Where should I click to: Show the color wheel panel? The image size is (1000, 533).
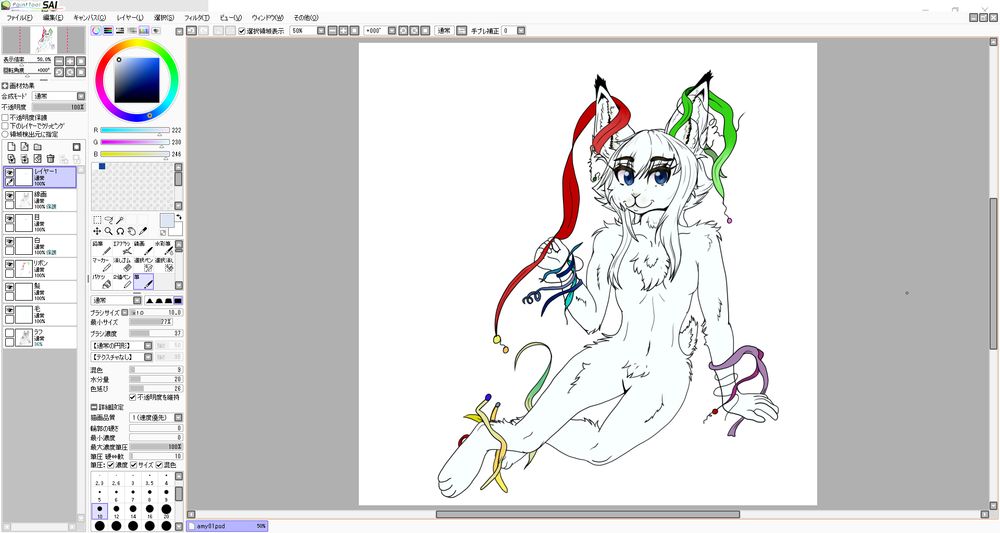[x=96, y=31]
